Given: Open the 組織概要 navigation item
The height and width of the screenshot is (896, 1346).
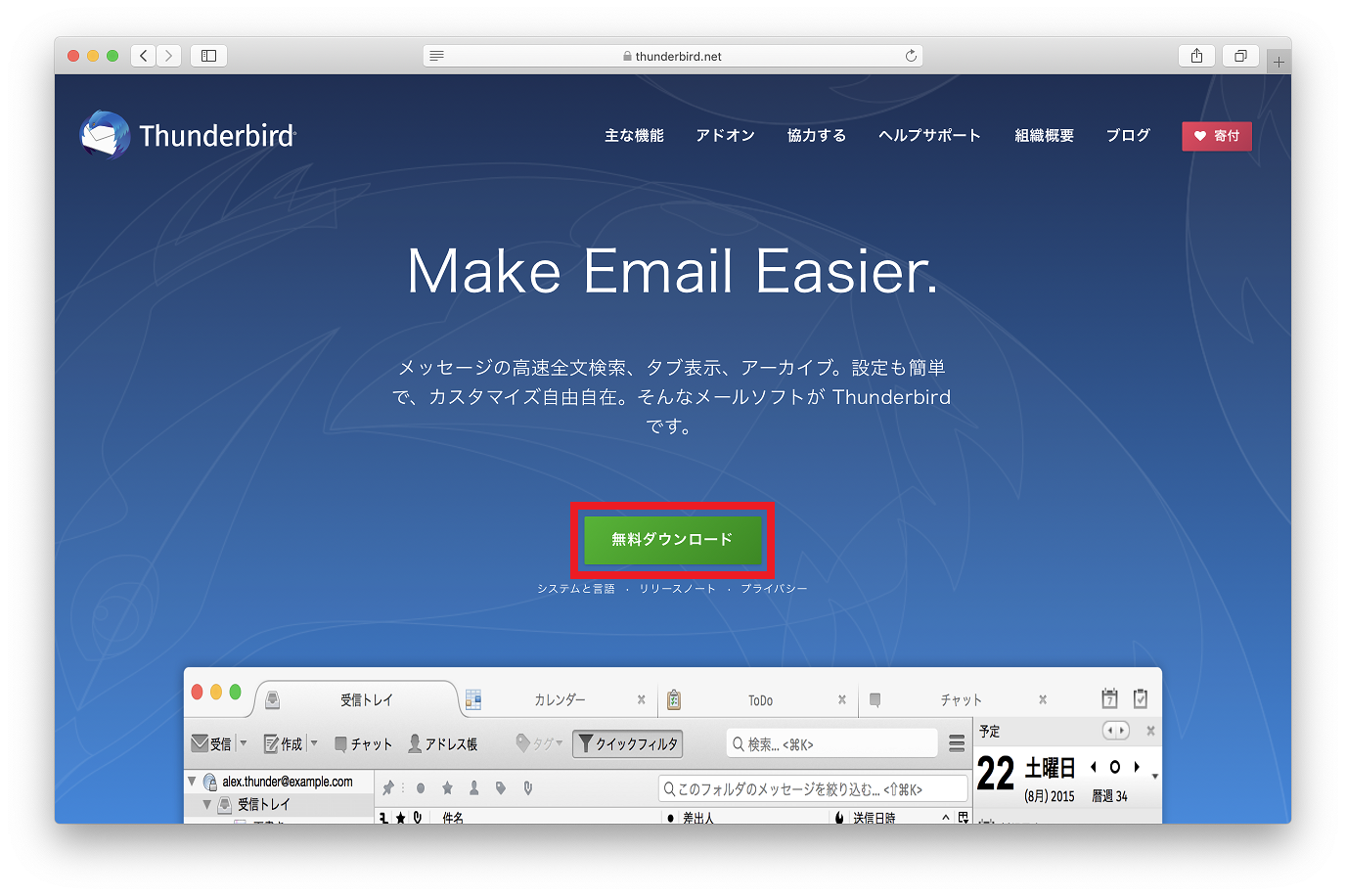Looking at the screenshot, I should coord(1044,136).
